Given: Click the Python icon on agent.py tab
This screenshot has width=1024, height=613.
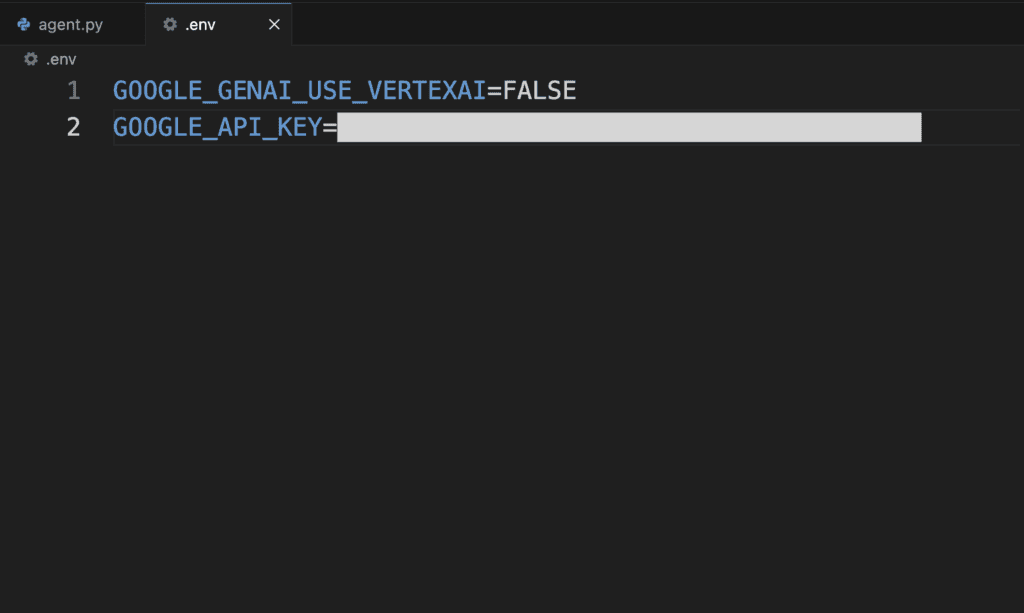Looking at the screenshot, I should pos(24,24).
